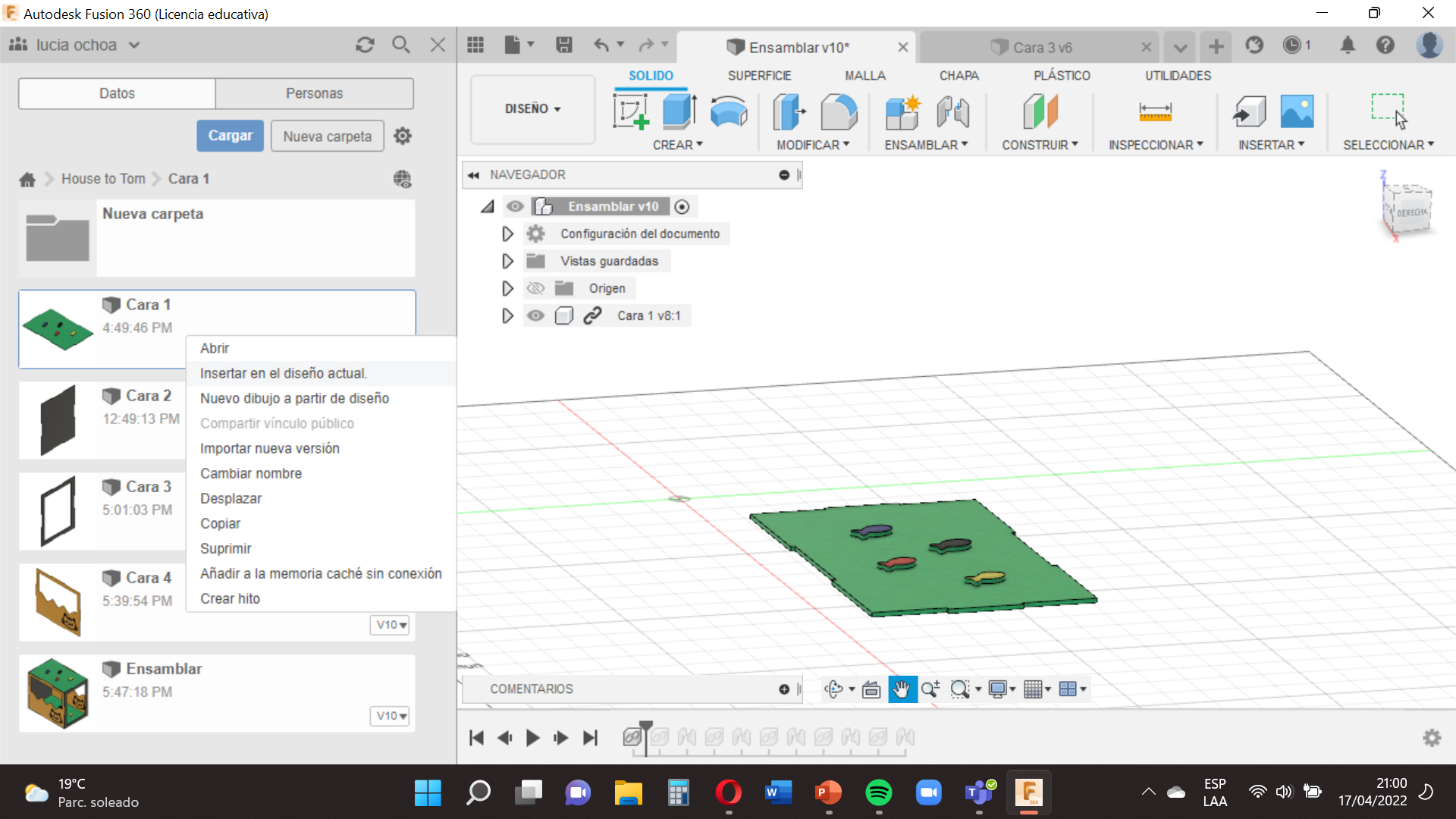Switch to SUPERFICIE ribbon tab
Viewport: 1456px width, 819px height.
click(759, 76)
